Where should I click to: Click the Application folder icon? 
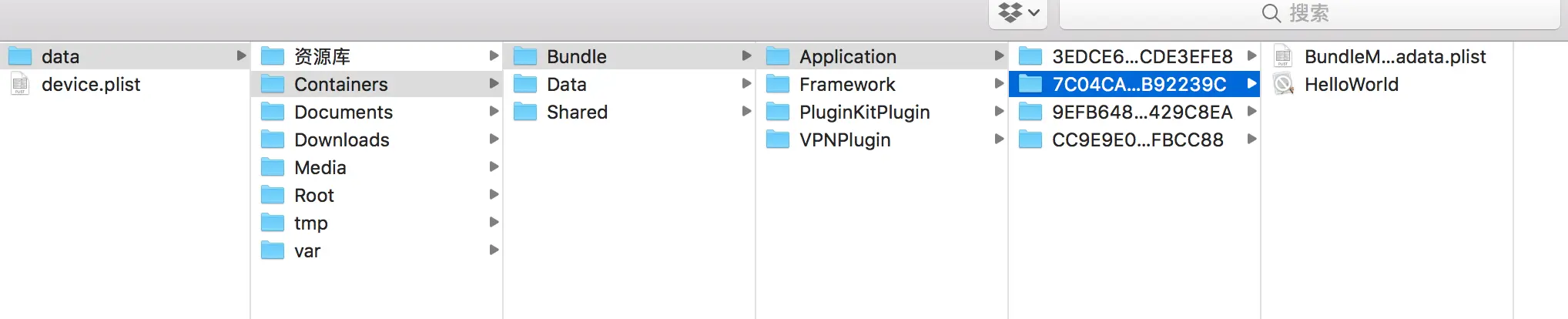pos(778,56)
